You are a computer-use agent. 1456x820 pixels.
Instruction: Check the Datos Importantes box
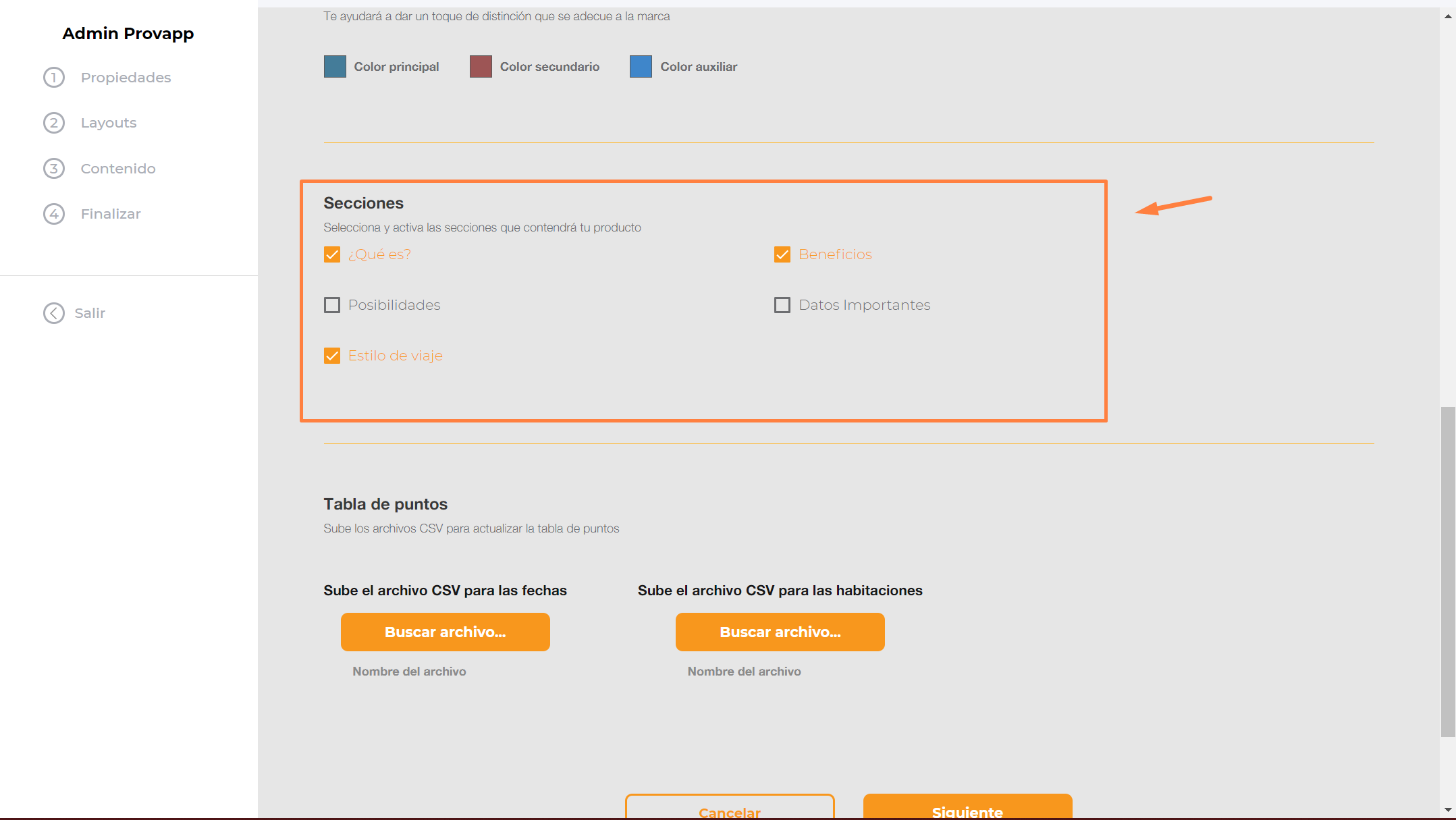(782, 305)
